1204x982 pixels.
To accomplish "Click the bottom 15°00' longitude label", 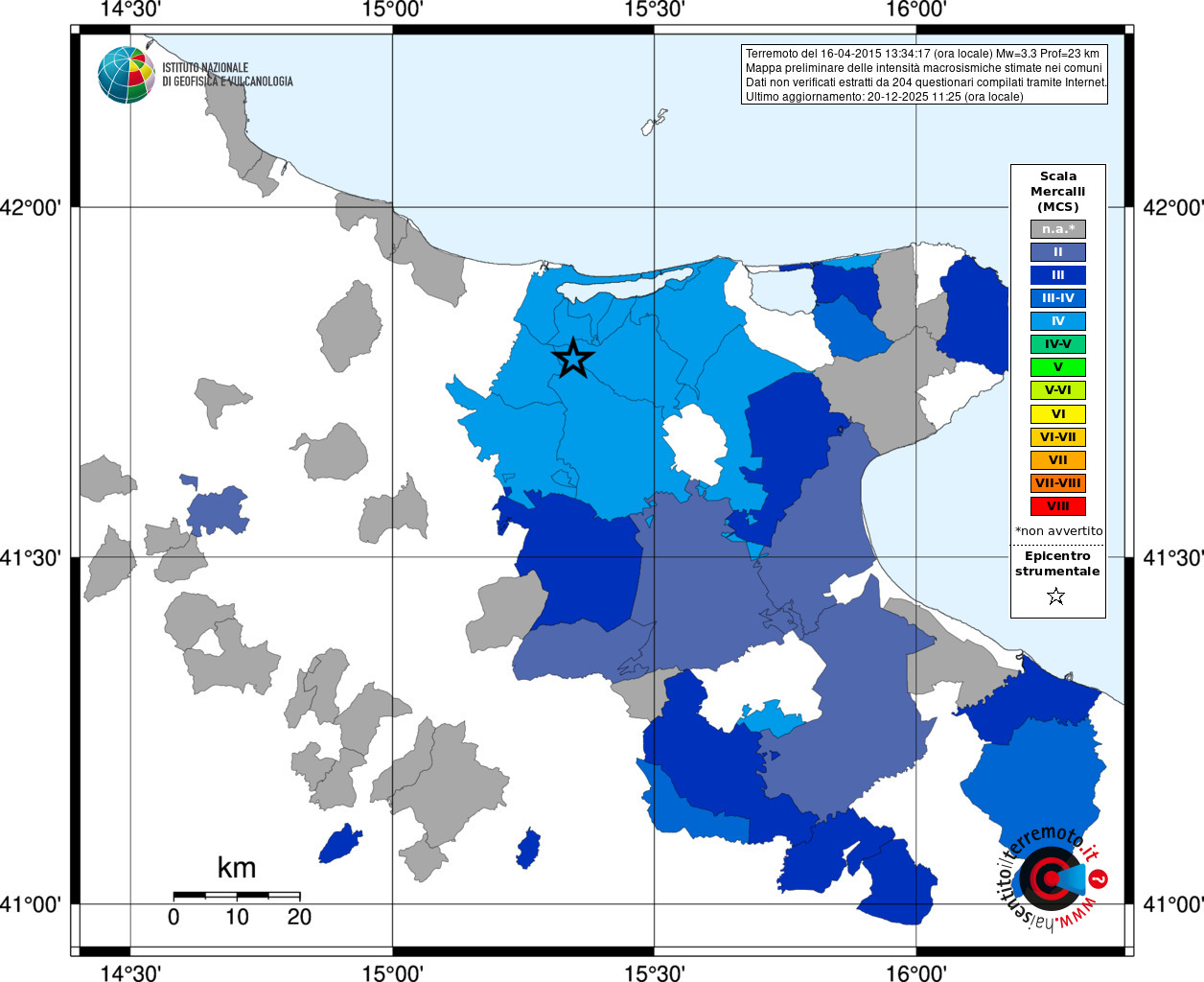I will [393, 972].
